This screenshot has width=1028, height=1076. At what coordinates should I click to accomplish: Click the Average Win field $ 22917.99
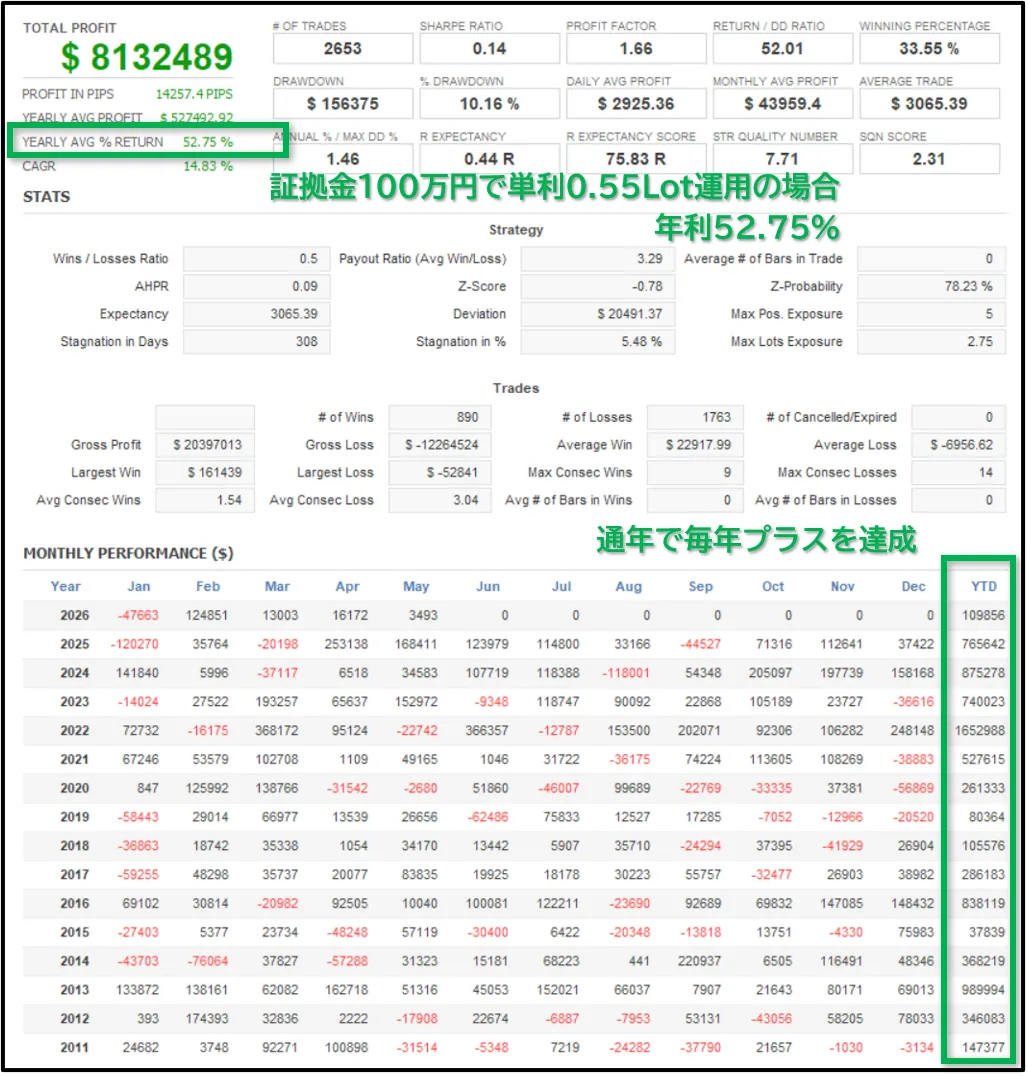coord(695,445)
